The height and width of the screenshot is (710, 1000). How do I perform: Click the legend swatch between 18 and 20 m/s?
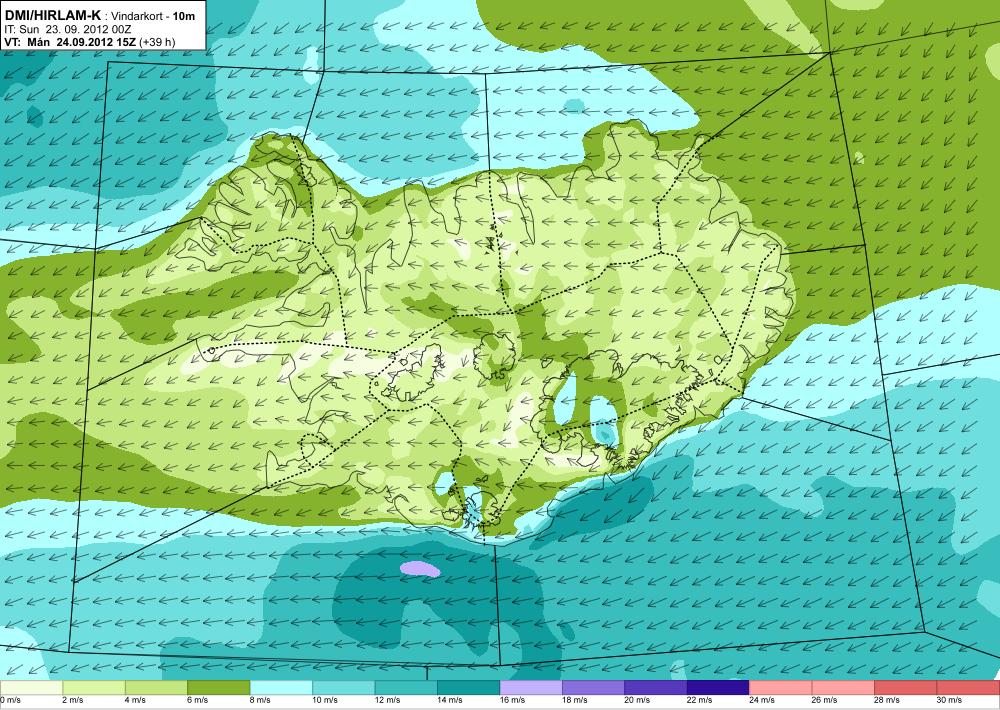[x=594, y=688]
